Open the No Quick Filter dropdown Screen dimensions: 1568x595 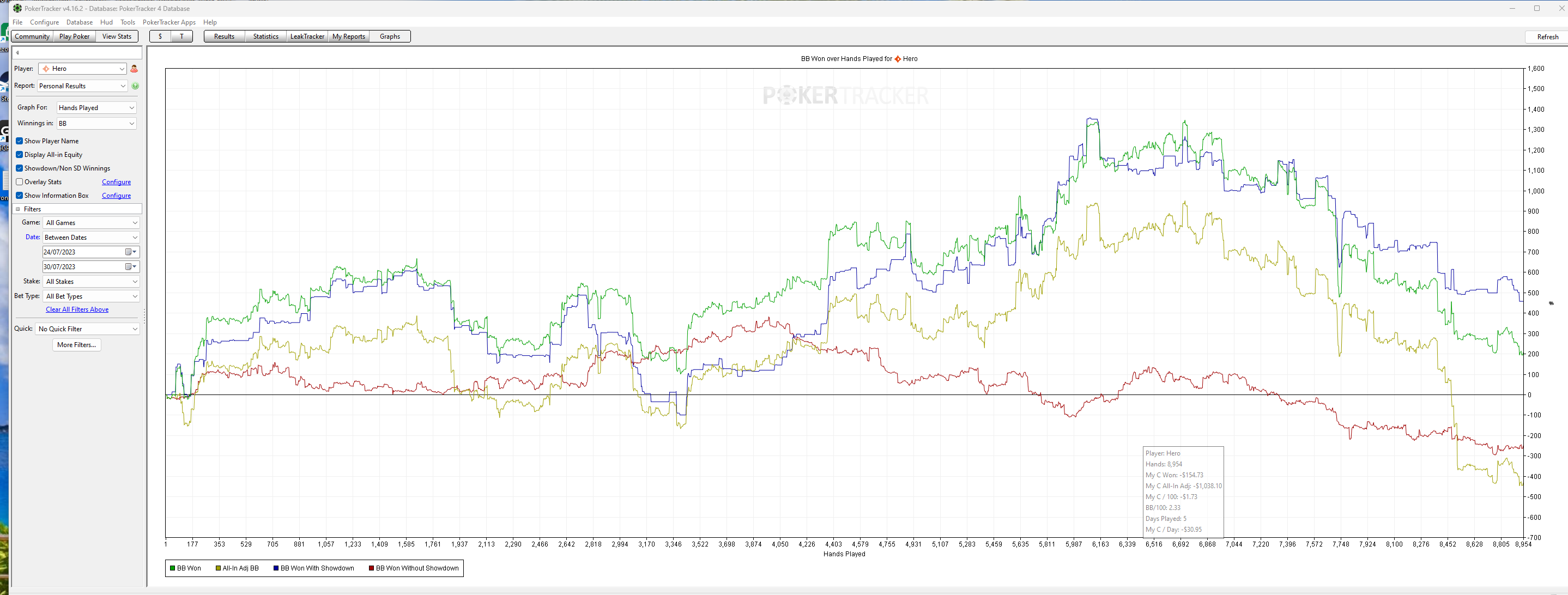pos(88,329)
